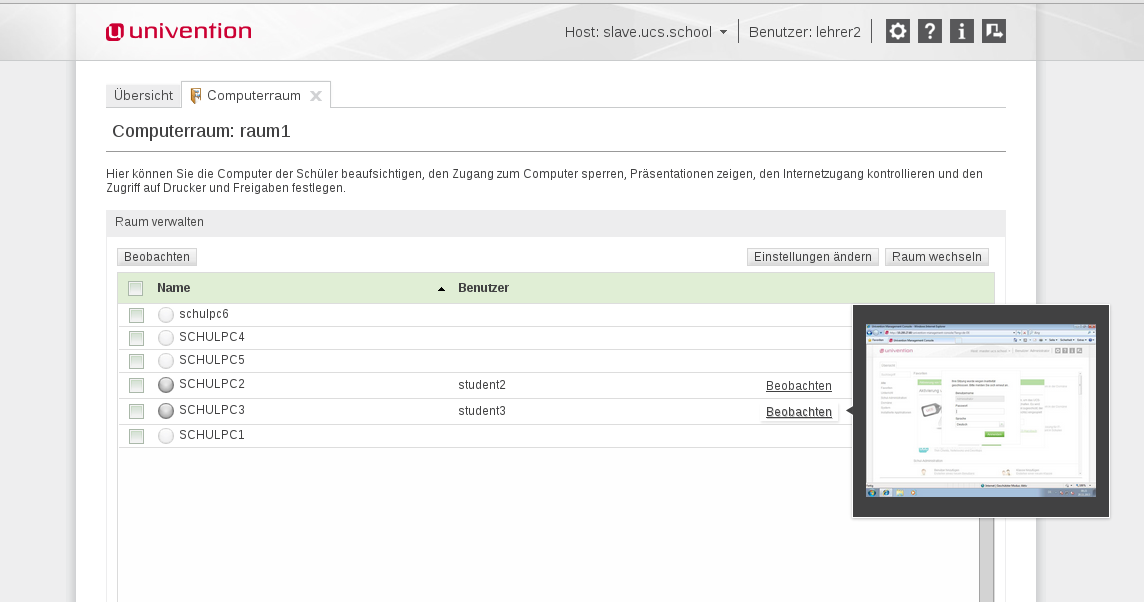The height and width of the screenshot is (602, 1144).
Task: Close the Computerraum tab
Action: tap(316, 96)
